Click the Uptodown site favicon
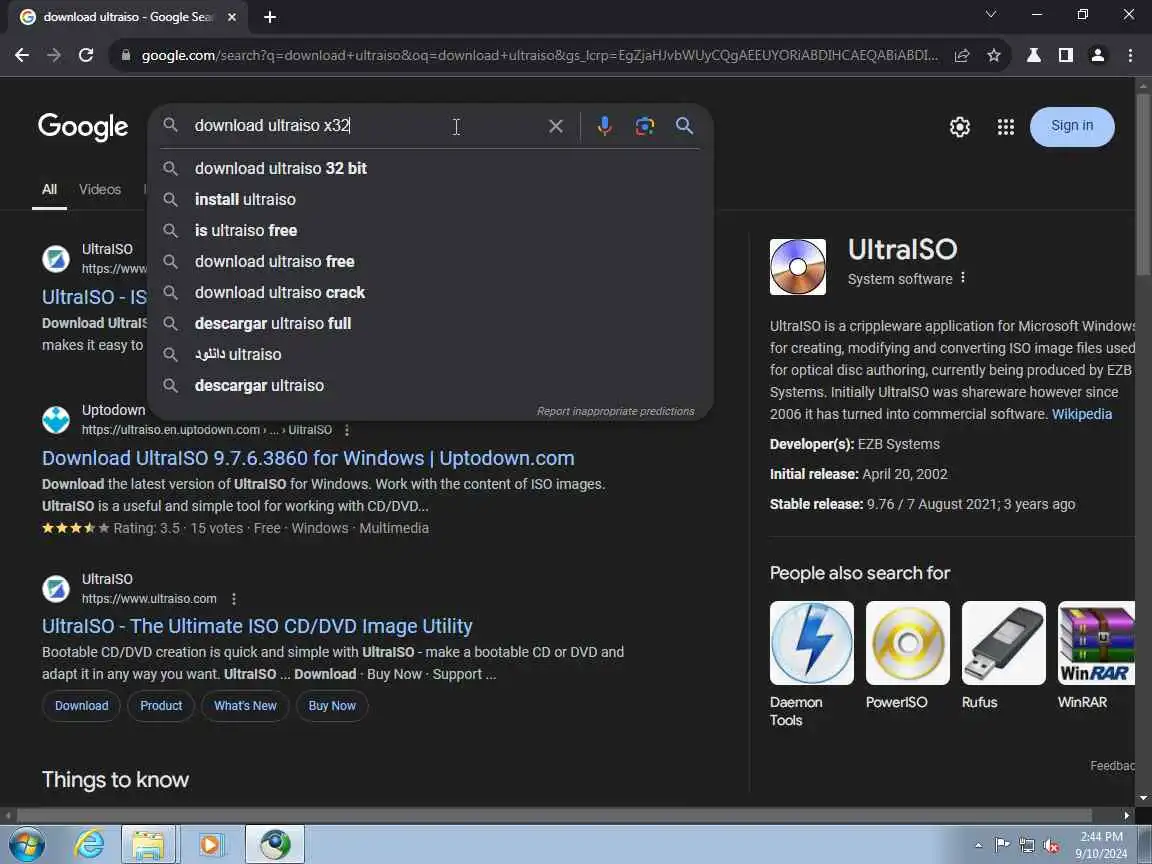This screenshot has height=864, width=1152. 56,420
